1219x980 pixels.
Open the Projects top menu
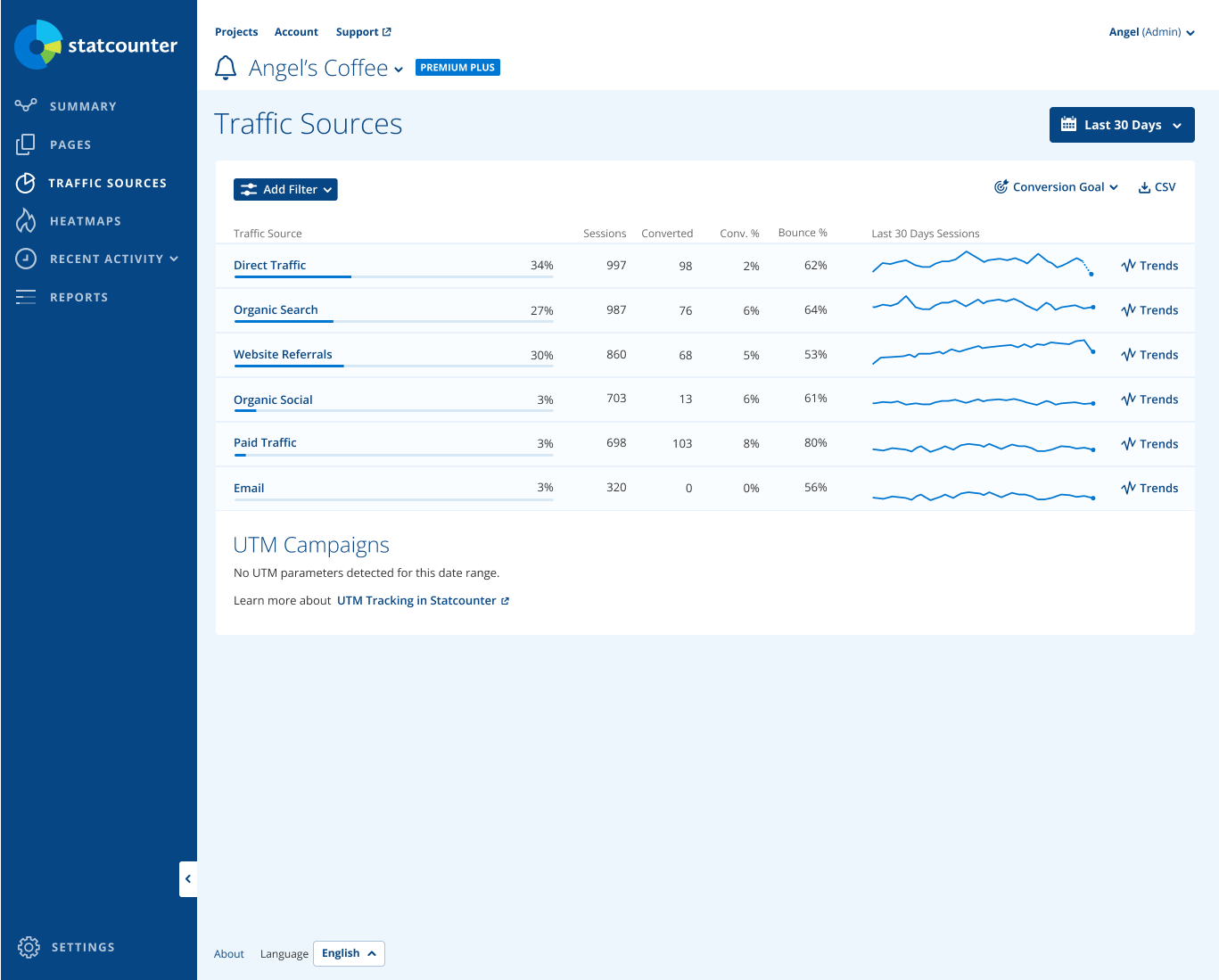click(x=236, y=32)
